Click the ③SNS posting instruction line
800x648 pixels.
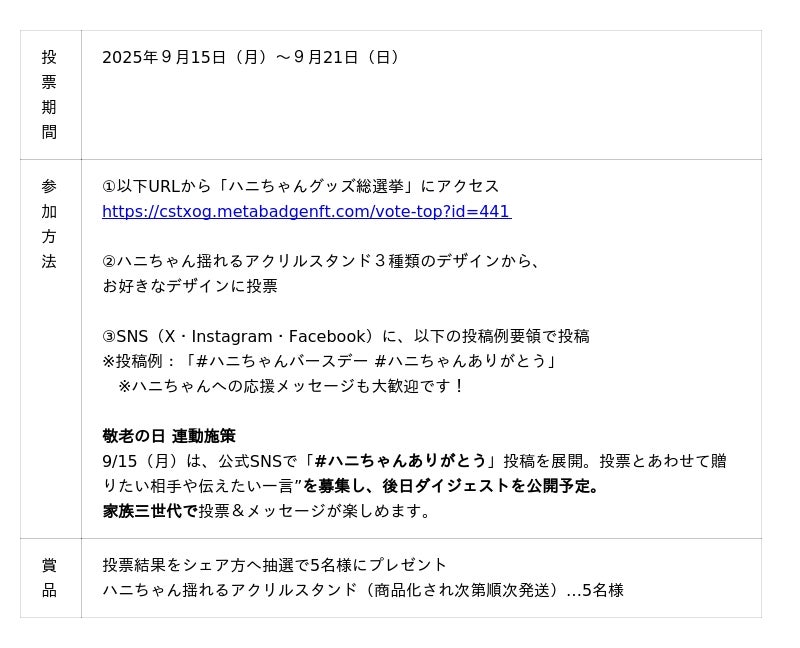pos(345,337)
